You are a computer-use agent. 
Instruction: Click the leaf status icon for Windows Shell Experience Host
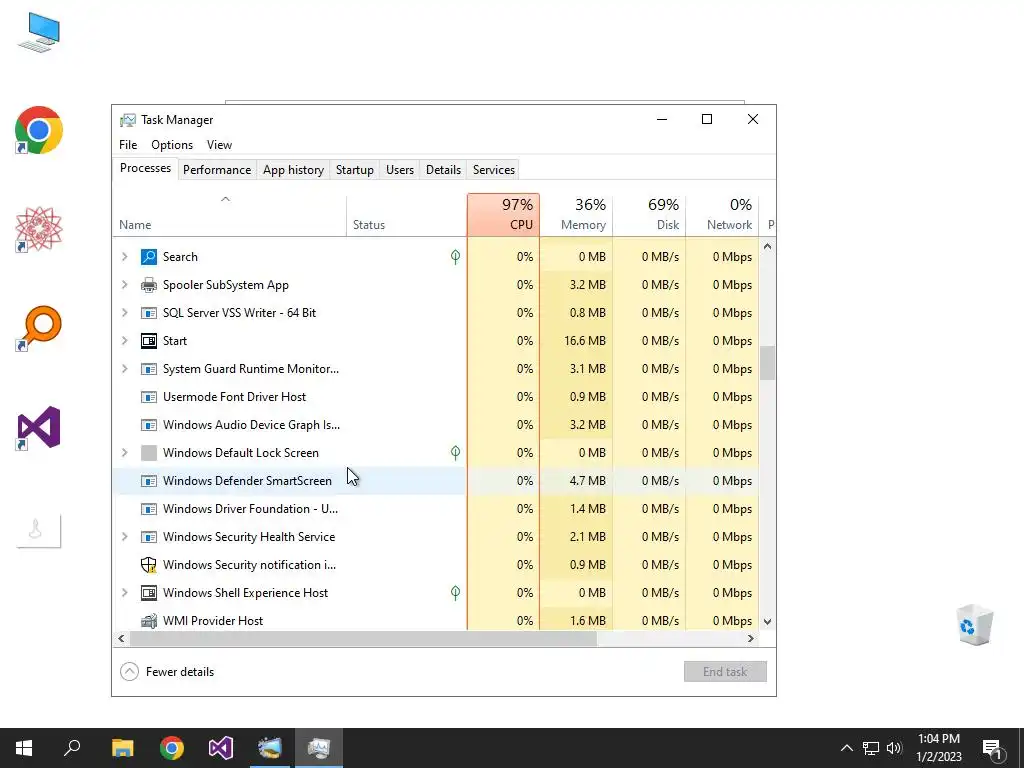455,593
